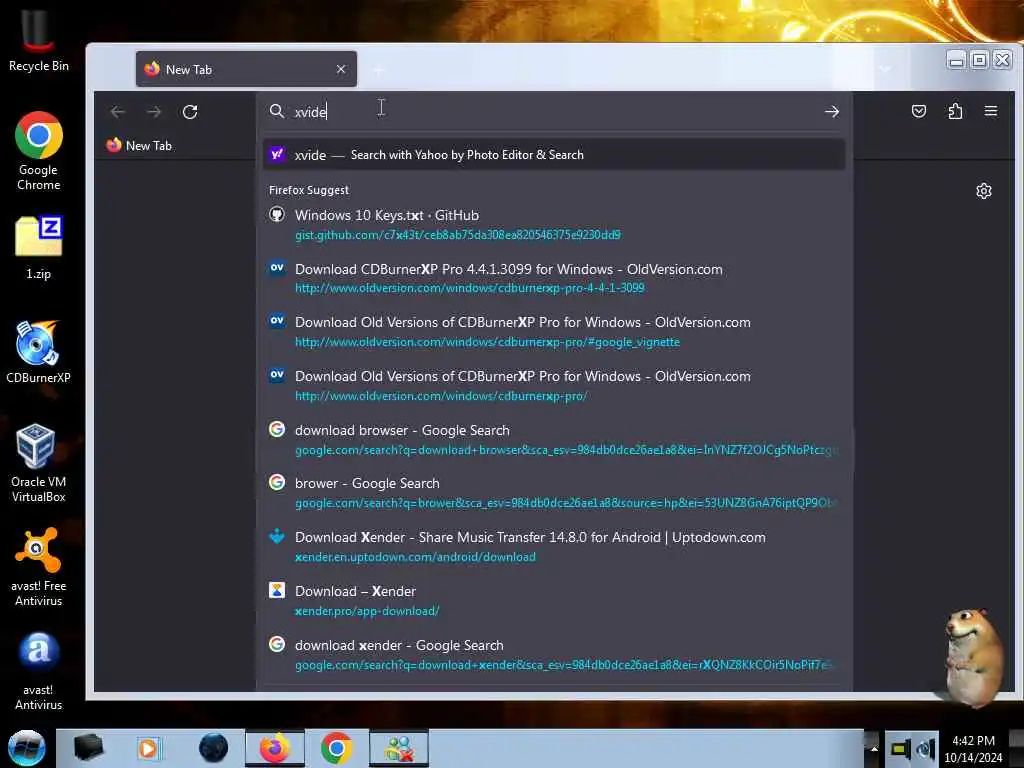Screen dimensions: 1024x768
Task: Launch CDBurnerXP from desktop
Action: coord(39,351)
